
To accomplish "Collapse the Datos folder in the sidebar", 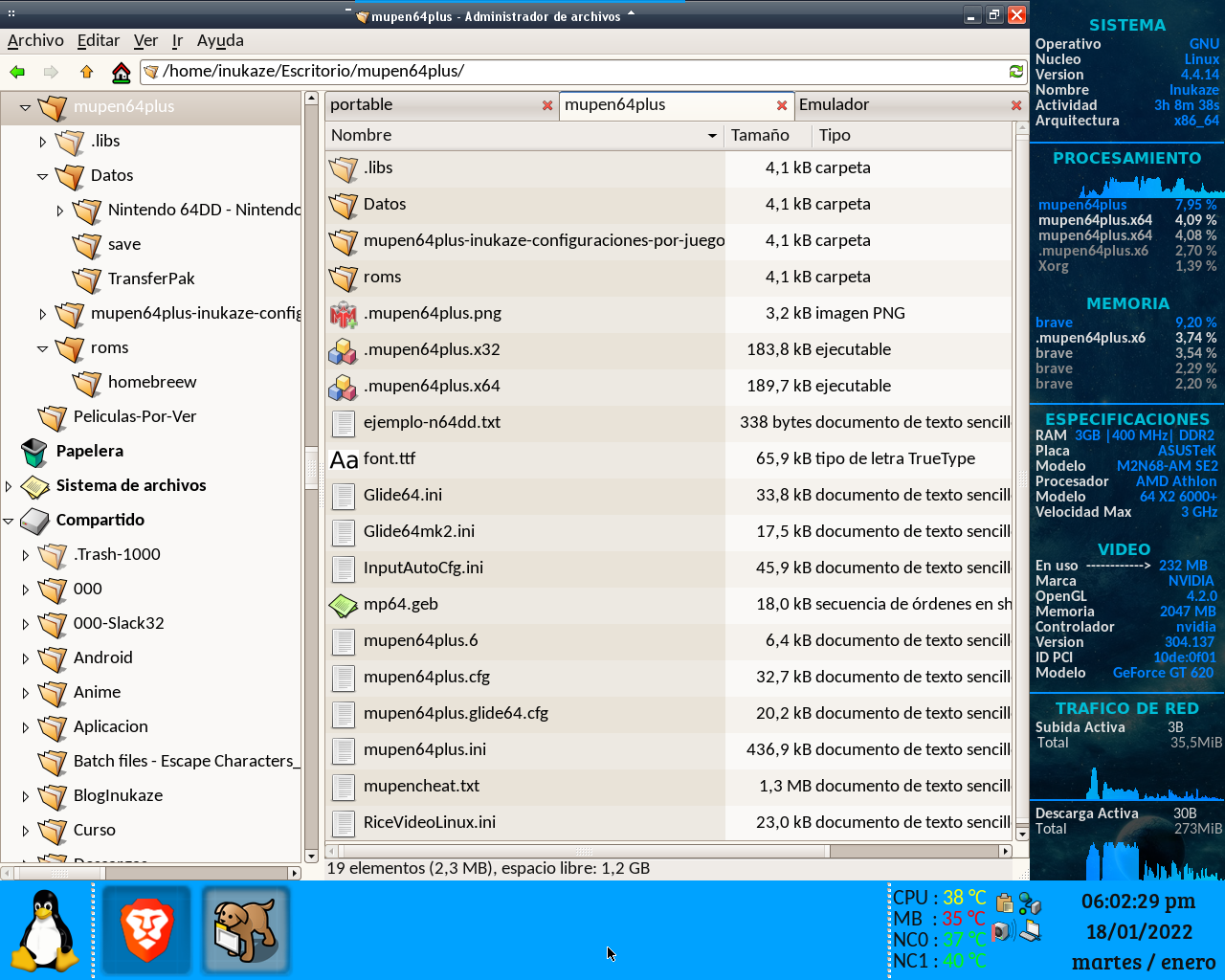I will (42, 175).
